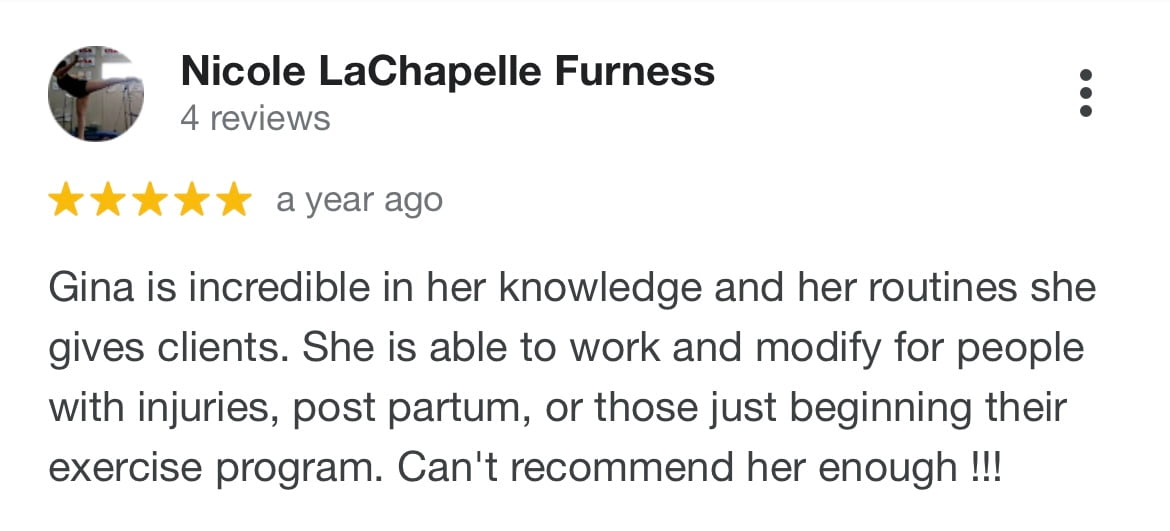Click the 'a year ago' timestamp
Viewport: 1170px width, 531px height.
tap(360, 201)
